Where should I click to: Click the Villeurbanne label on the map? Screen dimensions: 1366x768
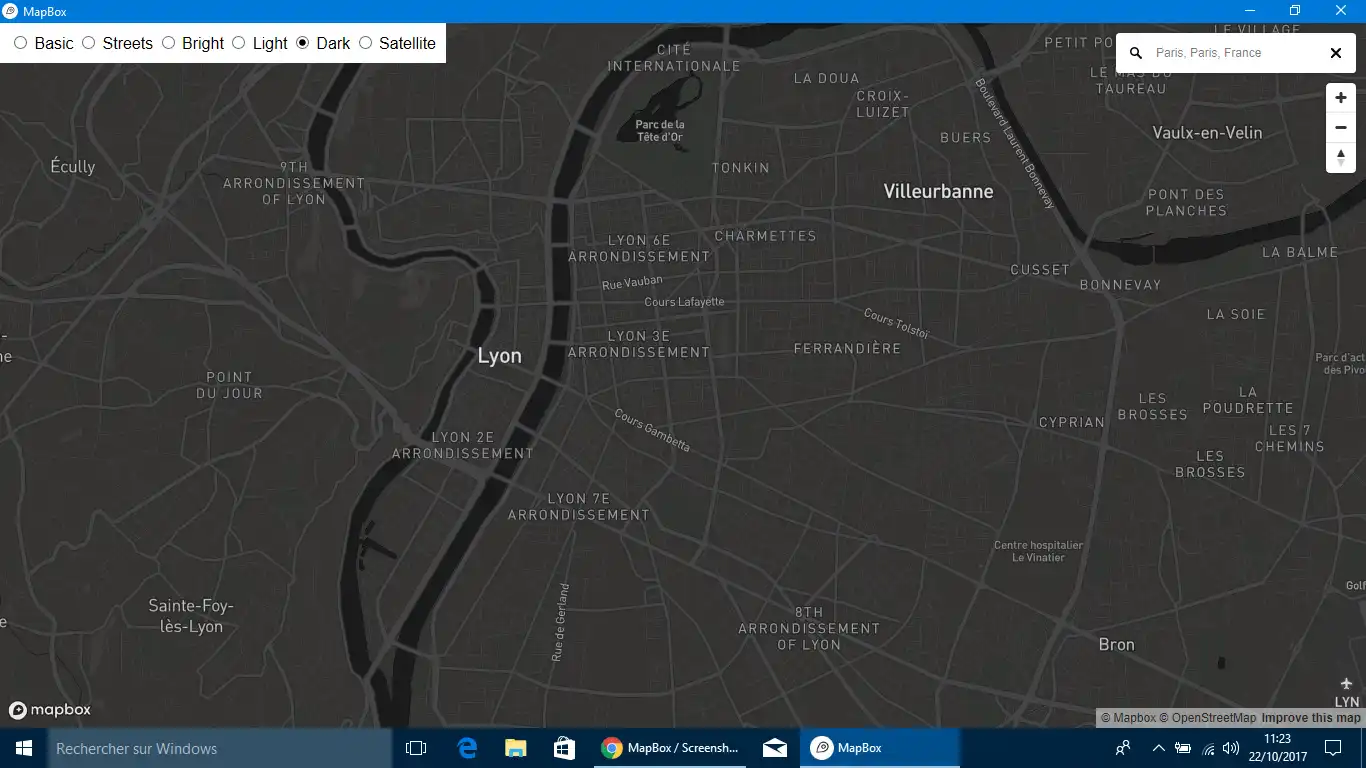point(939,191)
